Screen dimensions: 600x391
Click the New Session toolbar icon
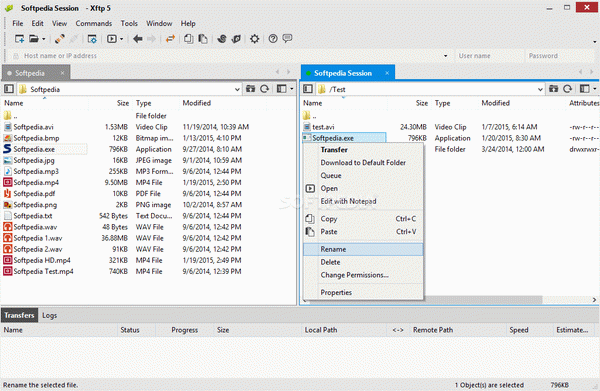pyautogui.click(x=19, y=39)
